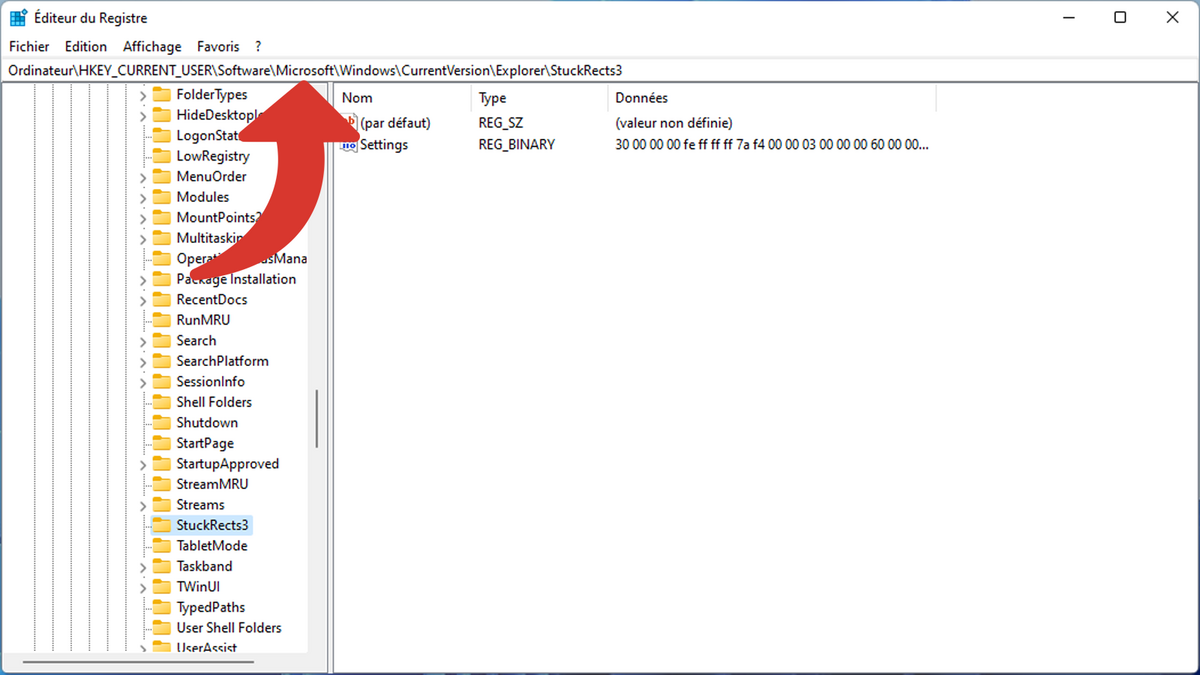Expand the Streams key
Screen dimensions: 1200x675
coord(142,505)
